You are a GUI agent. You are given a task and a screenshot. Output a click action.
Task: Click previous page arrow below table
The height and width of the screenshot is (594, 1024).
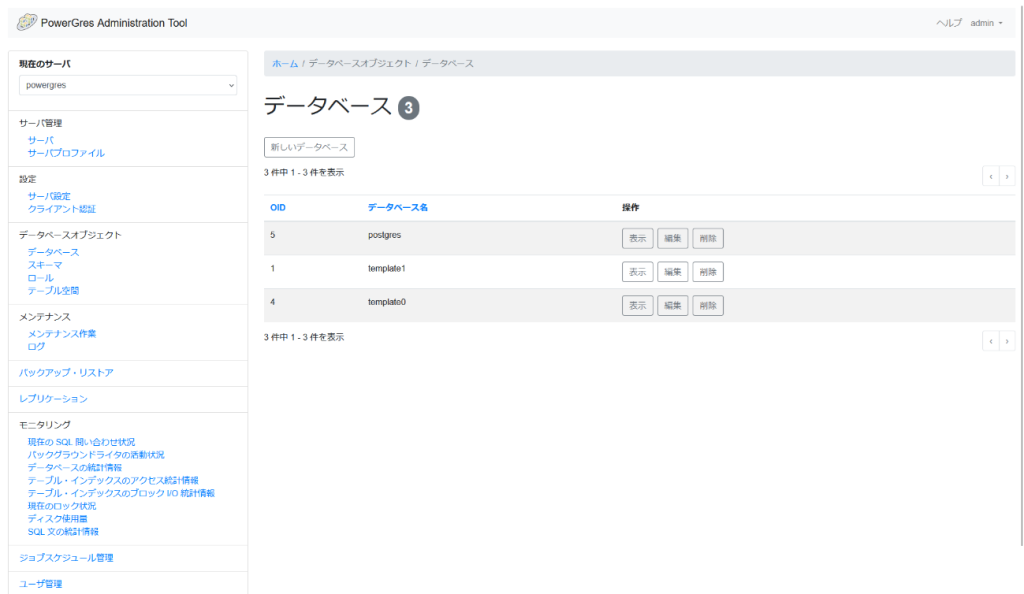[x=991, y=341]
